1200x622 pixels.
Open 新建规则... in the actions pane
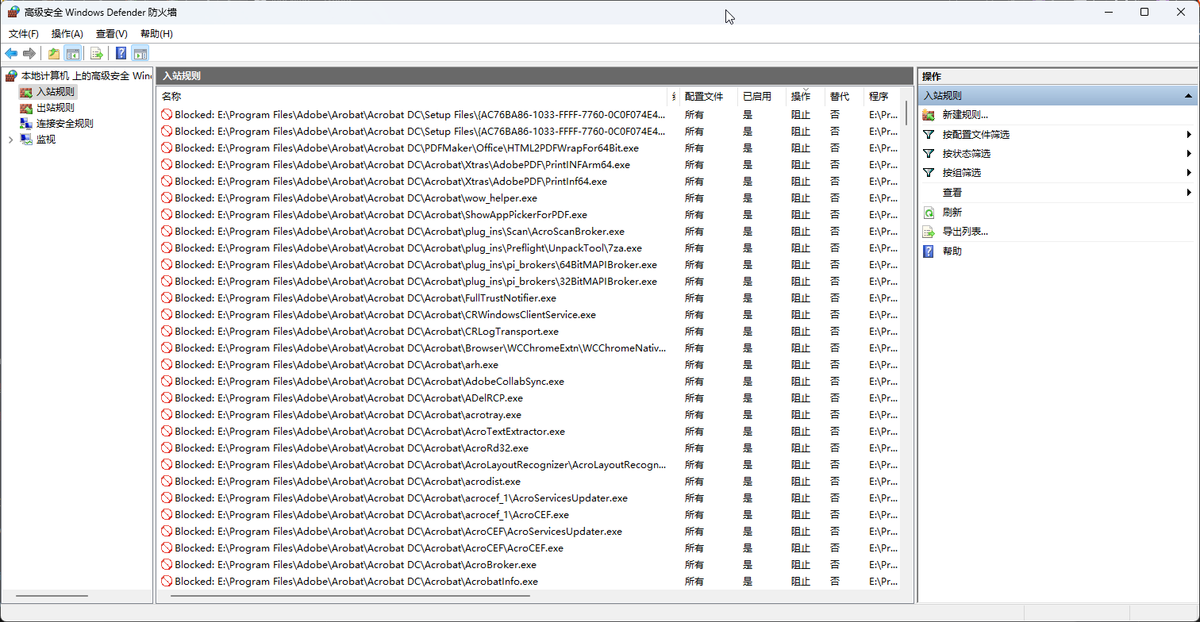coord(964,115)
